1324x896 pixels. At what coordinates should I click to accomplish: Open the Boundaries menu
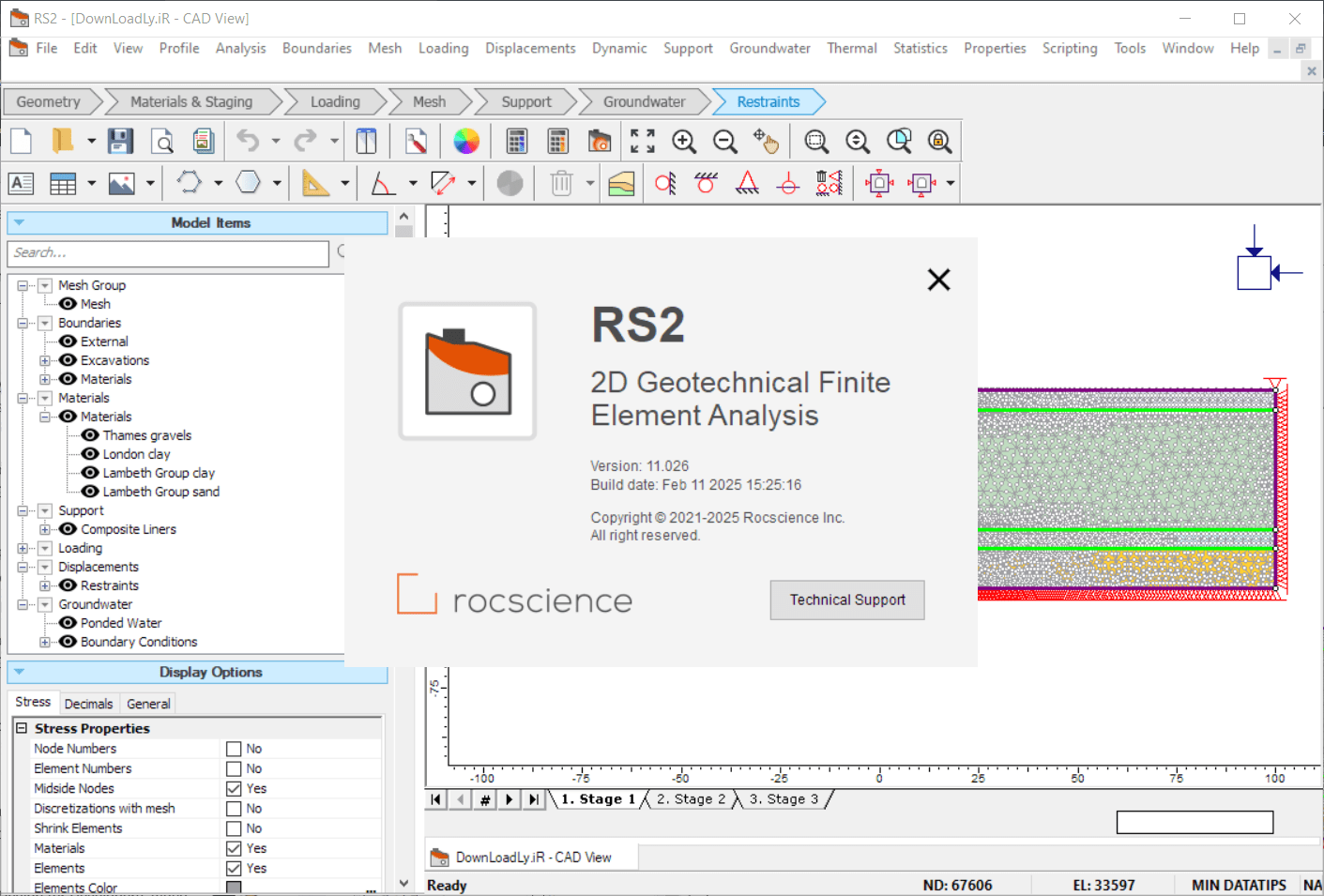(x=317, y=48)
